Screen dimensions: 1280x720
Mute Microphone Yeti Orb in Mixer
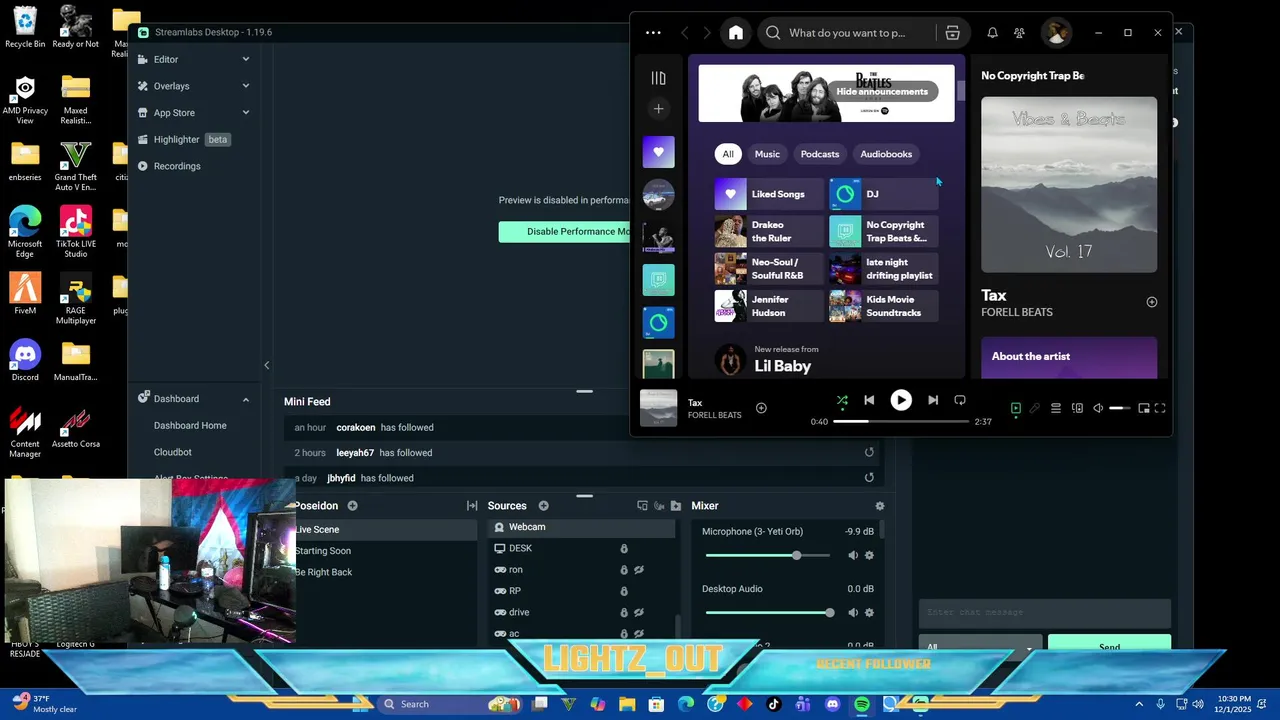tap(853, 555)
